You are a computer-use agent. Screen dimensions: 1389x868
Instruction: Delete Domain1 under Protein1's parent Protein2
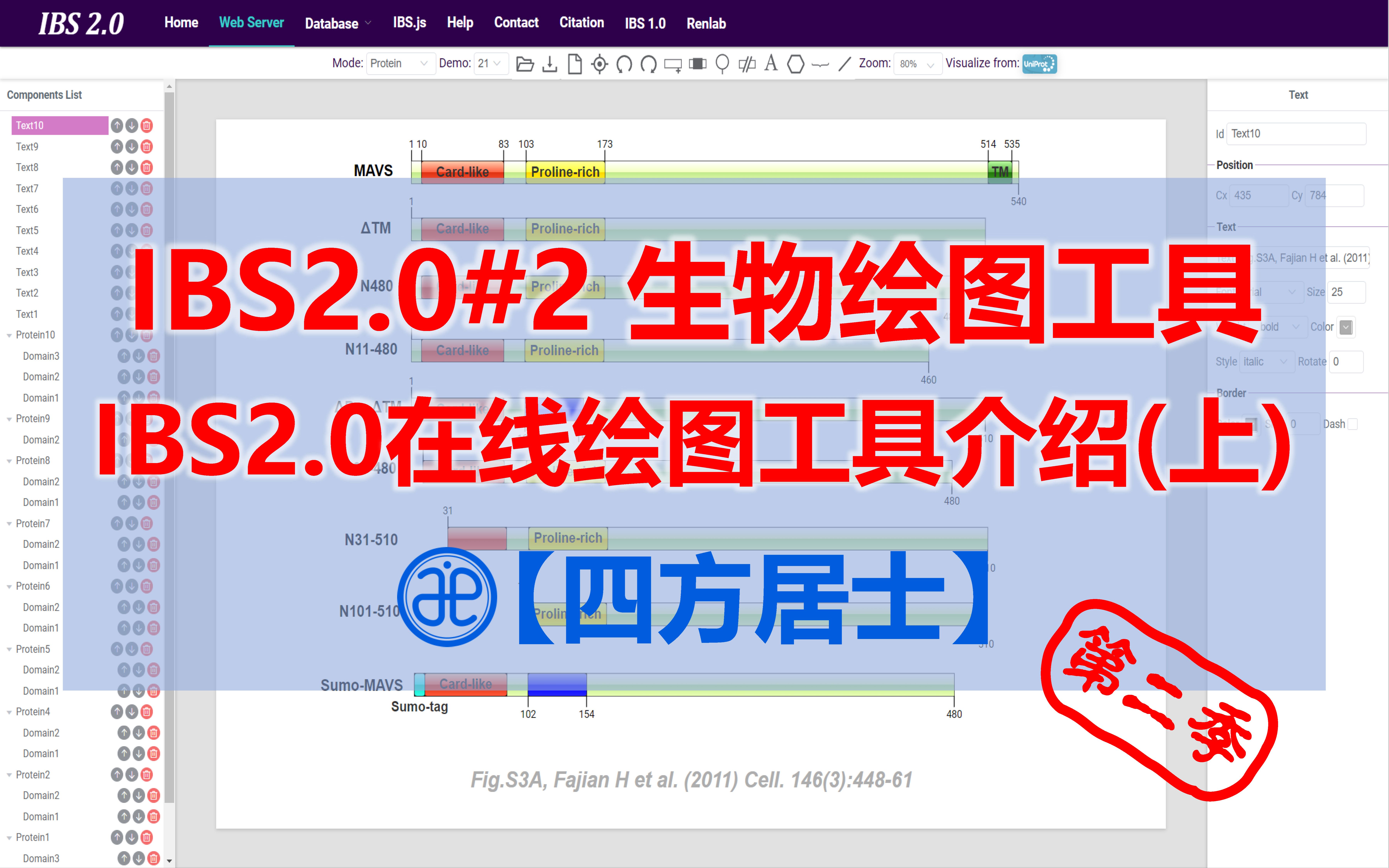[154, 816]
